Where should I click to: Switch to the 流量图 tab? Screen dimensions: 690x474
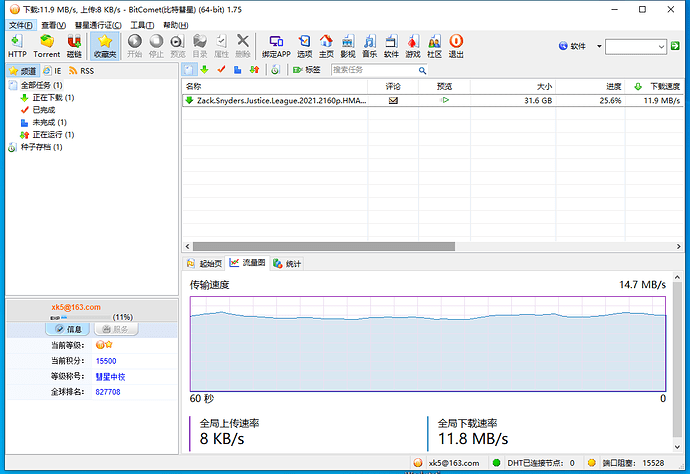(247, 263)
